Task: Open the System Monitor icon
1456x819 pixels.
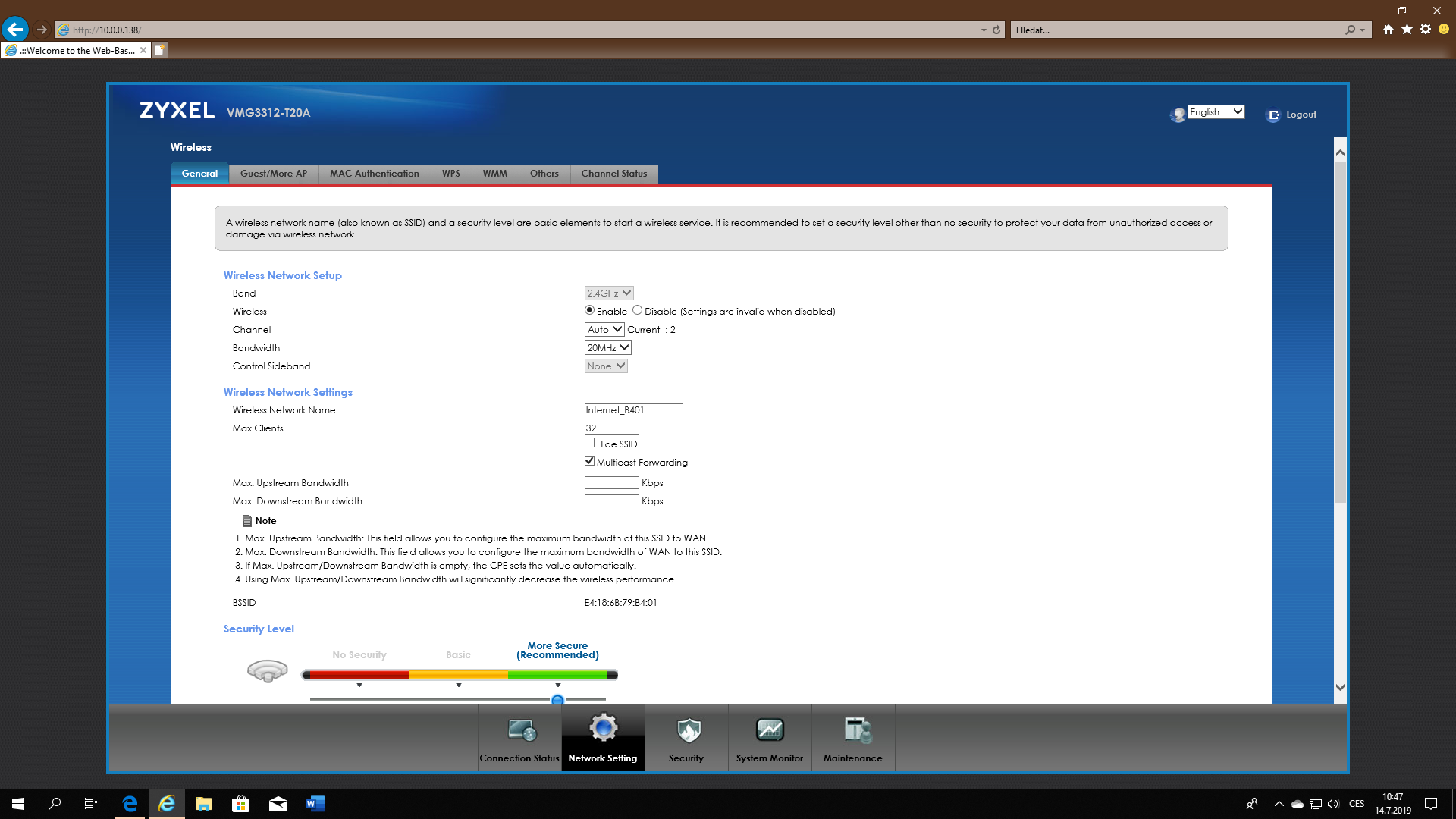Action: coord(769,730)
